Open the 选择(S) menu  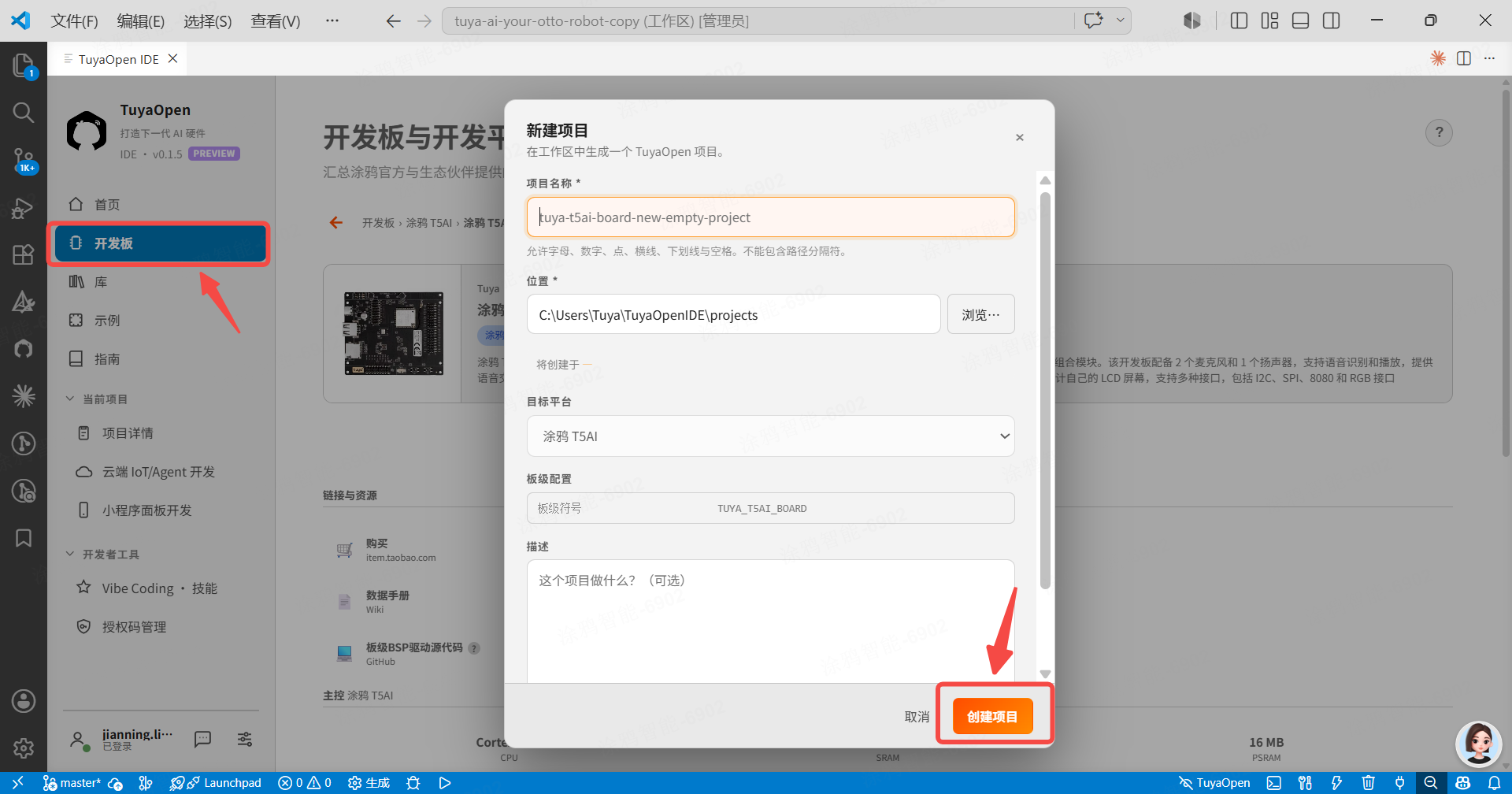(208, 21)
